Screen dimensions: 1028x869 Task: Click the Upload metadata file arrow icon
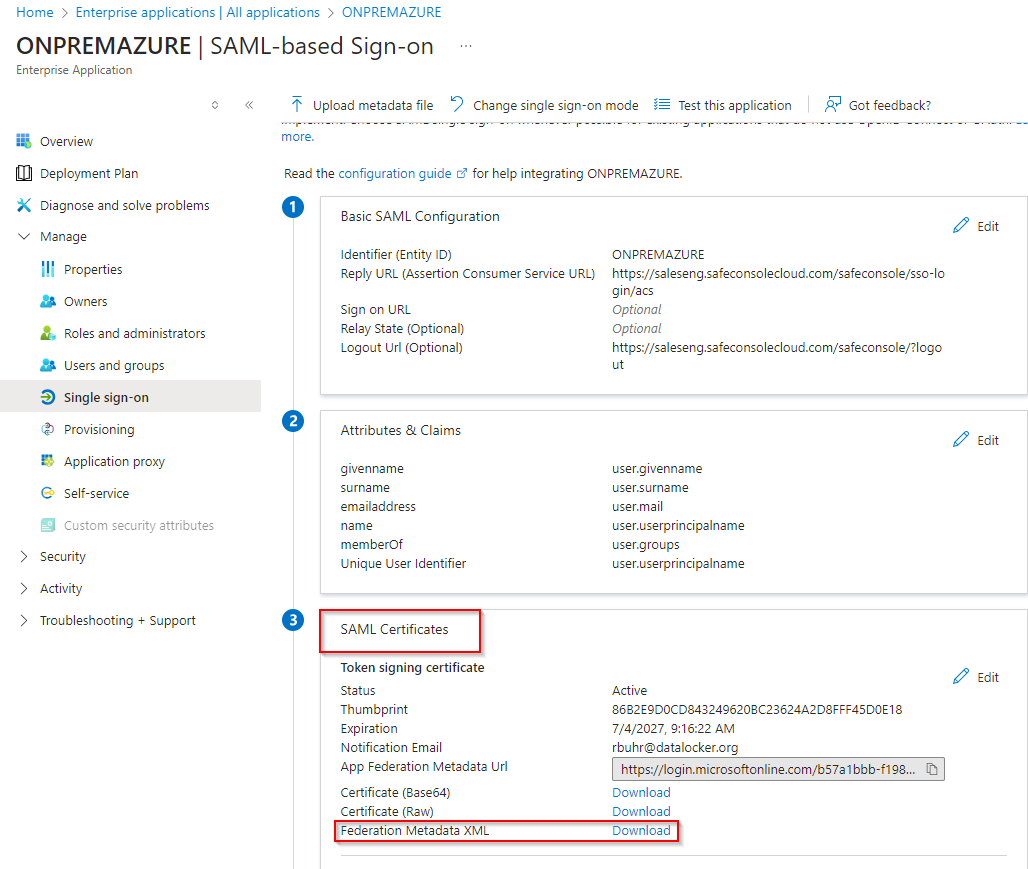[x=296, y=104]
